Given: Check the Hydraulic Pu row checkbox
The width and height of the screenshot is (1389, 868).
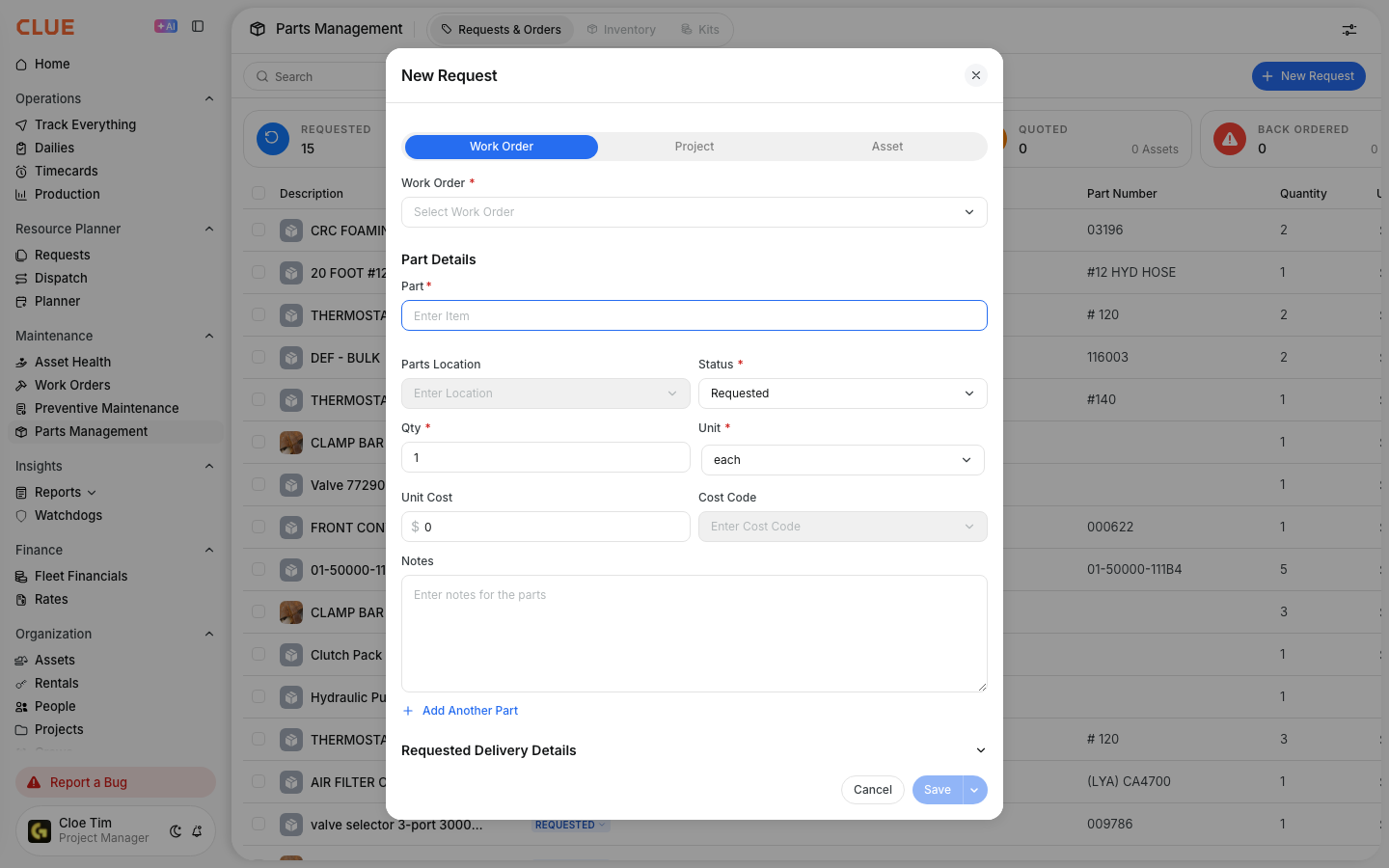Looking at the screenshot, I should pyautogui.click(x=259, y=696).
